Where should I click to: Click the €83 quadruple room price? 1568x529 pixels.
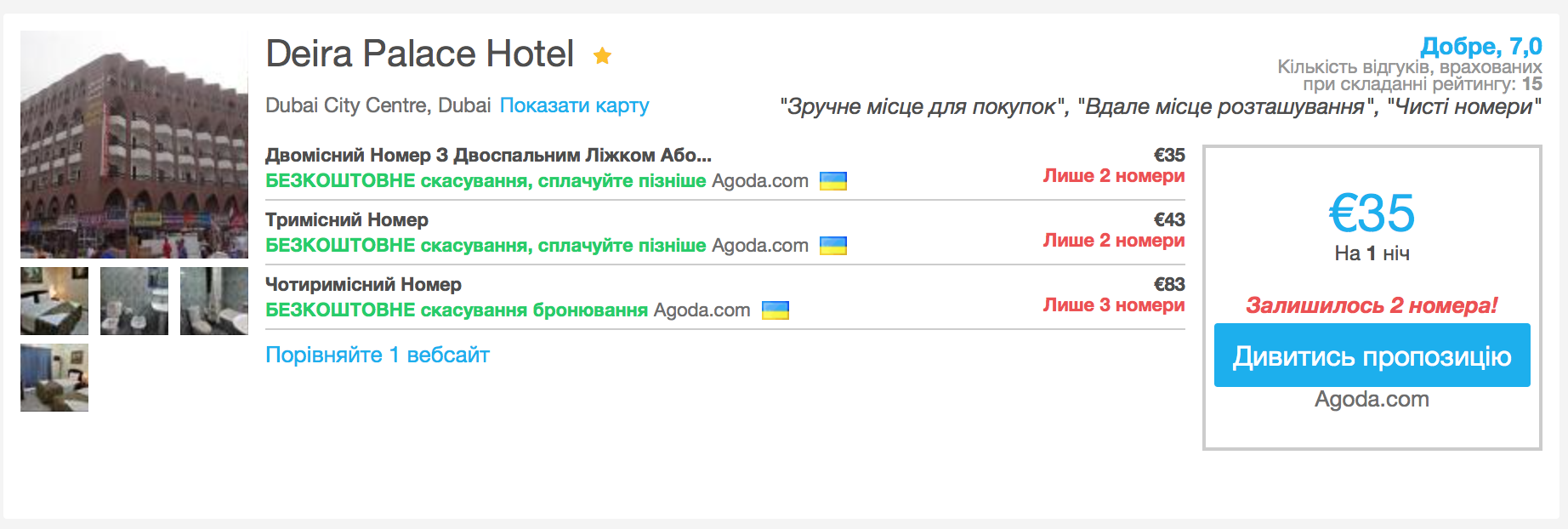pyautogui.click(x=1168, y=285)
